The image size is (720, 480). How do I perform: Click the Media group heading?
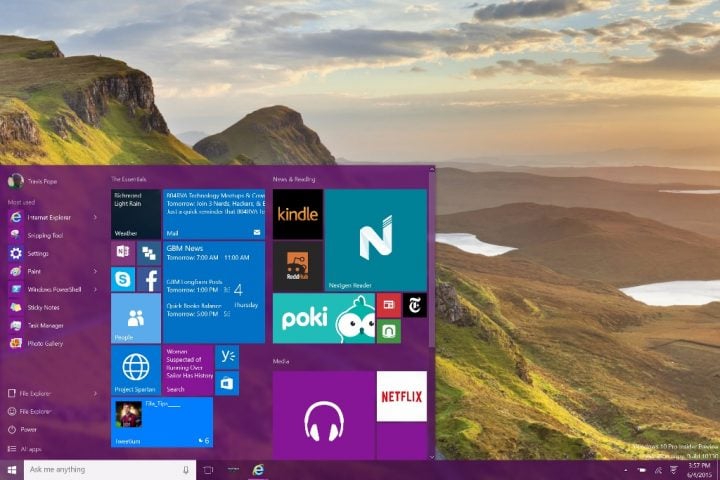[281, 361]
